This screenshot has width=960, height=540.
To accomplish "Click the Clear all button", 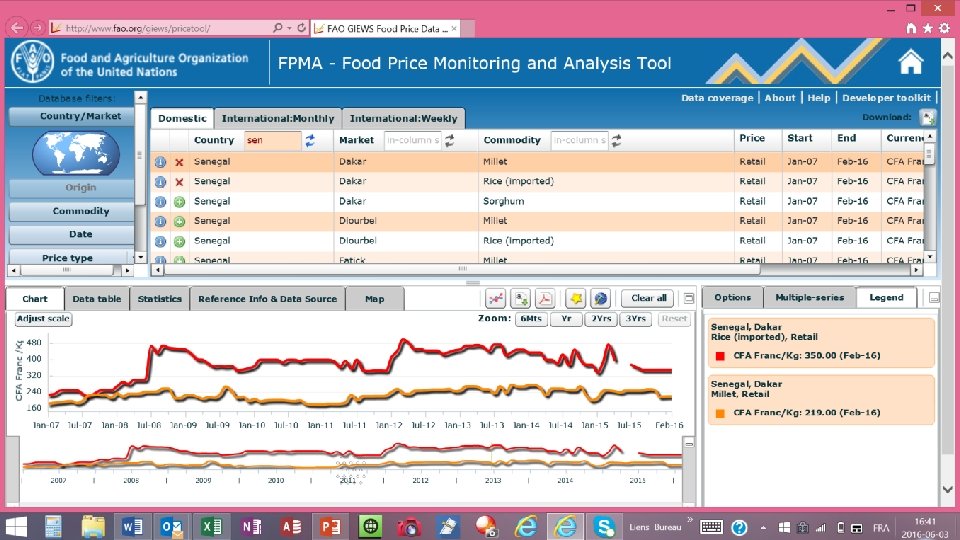I will (x=648, y=298).
